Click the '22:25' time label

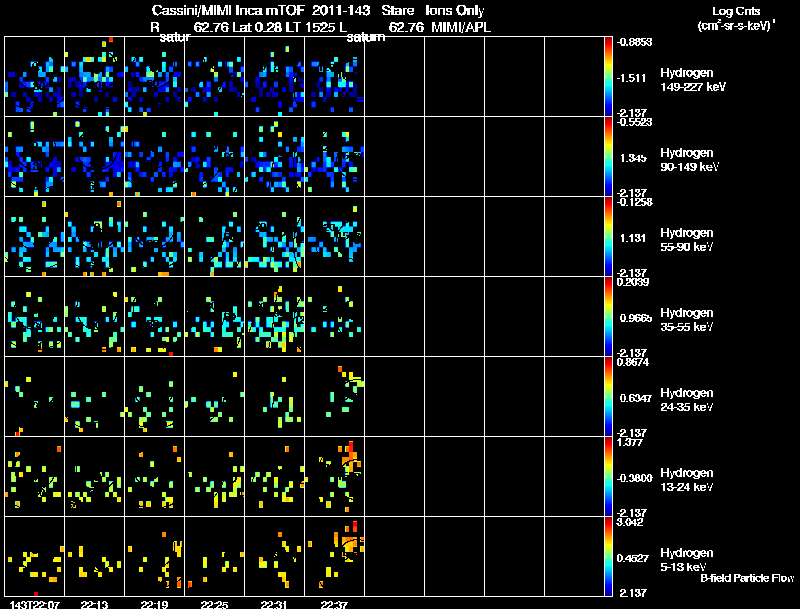(214, 604)
